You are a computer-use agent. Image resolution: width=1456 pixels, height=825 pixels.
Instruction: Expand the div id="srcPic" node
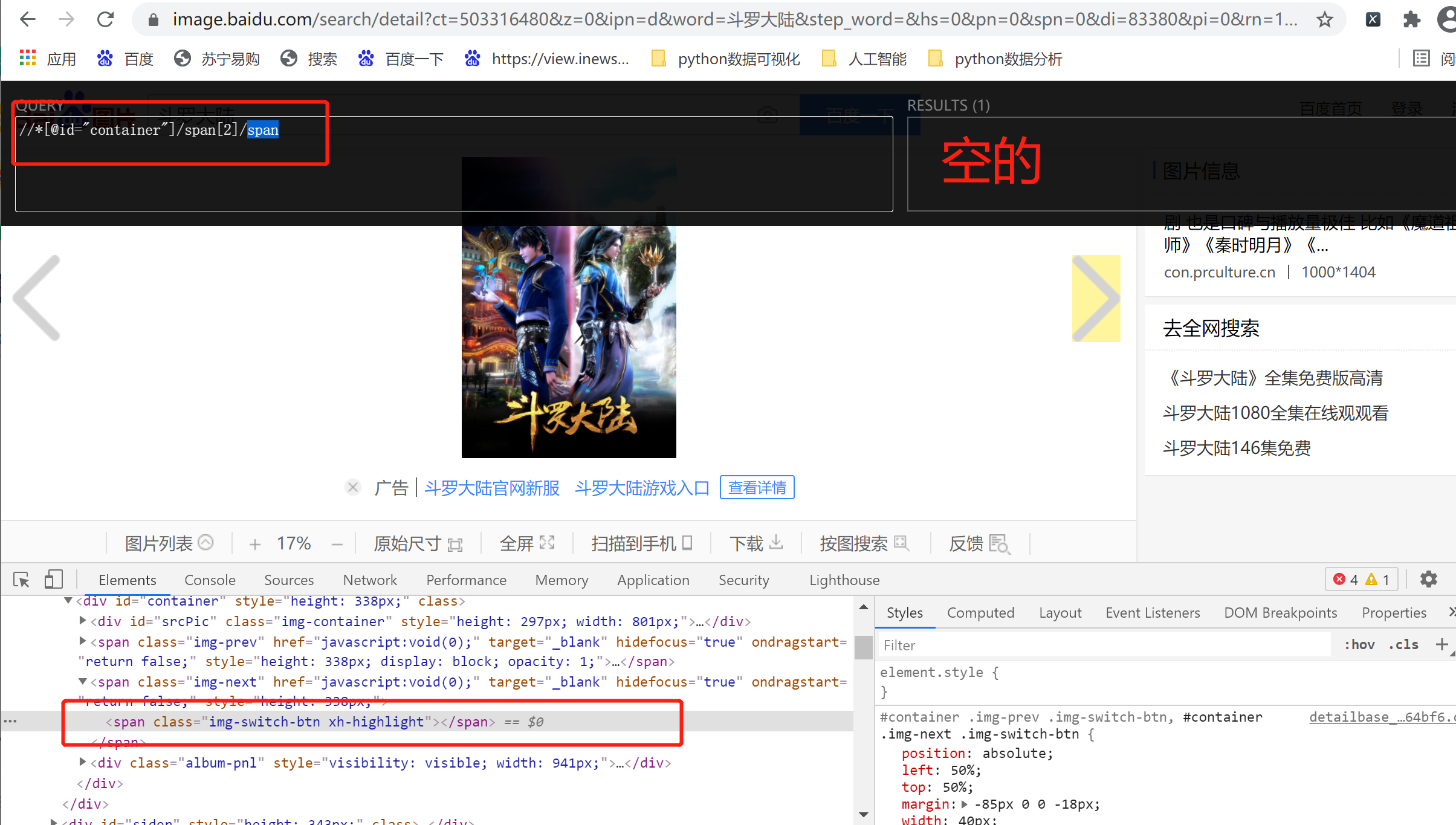(83, 621)
